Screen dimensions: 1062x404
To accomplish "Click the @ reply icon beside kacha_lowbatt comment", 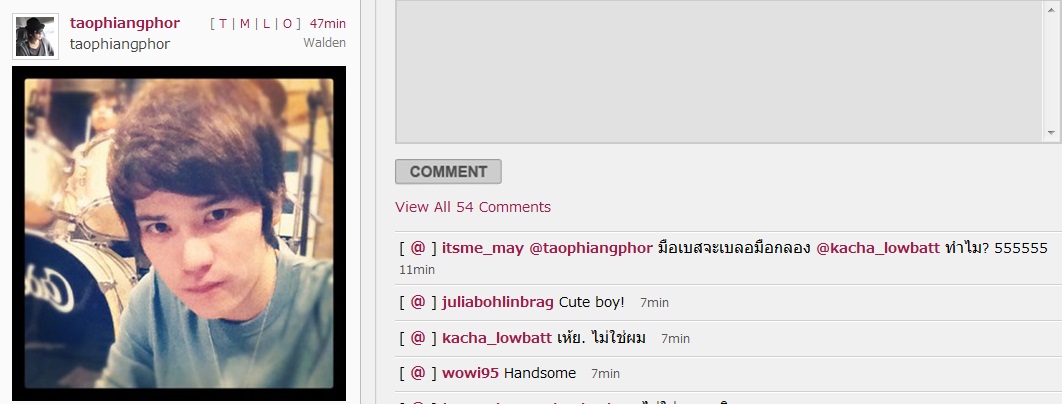I will coord(418,338).
